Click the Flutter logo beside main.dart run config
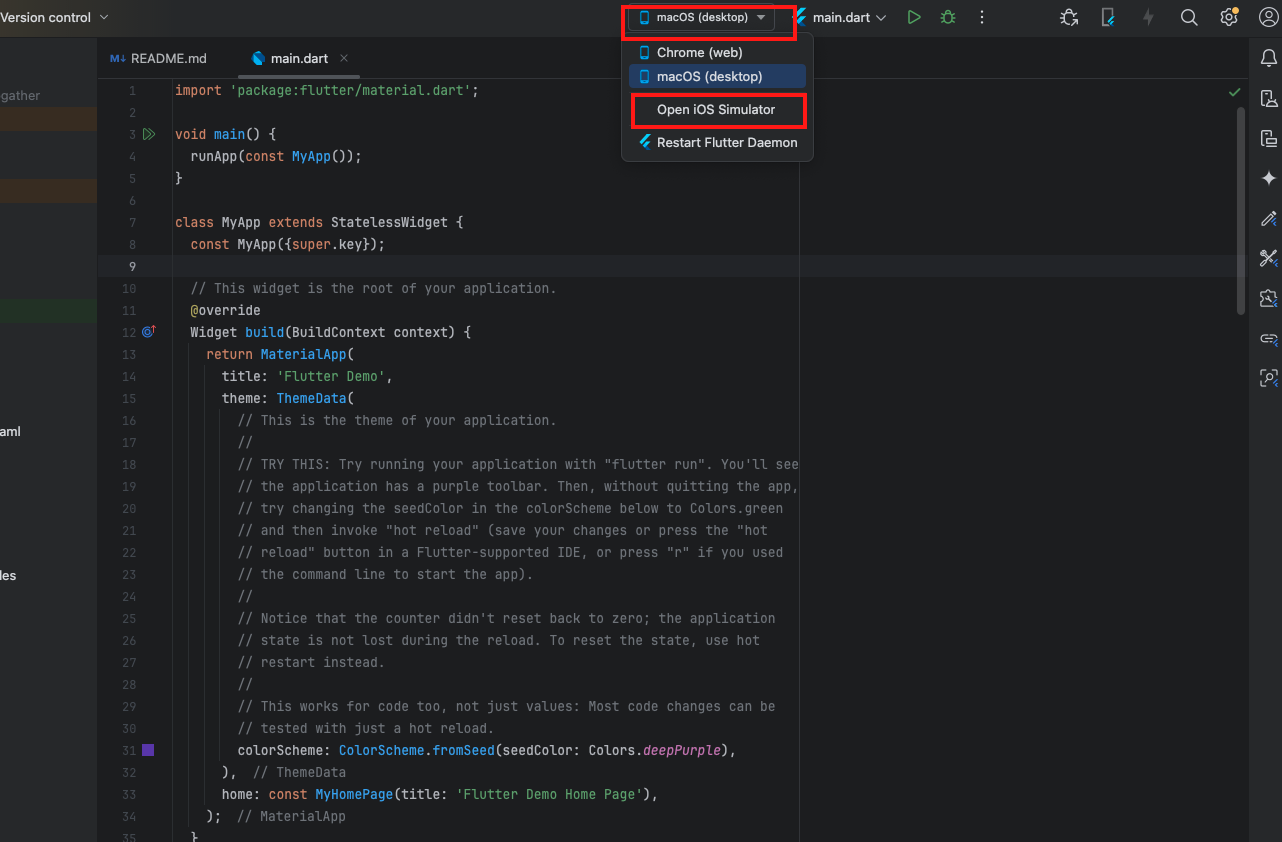1282x842 pixels. tap(800, 17)
